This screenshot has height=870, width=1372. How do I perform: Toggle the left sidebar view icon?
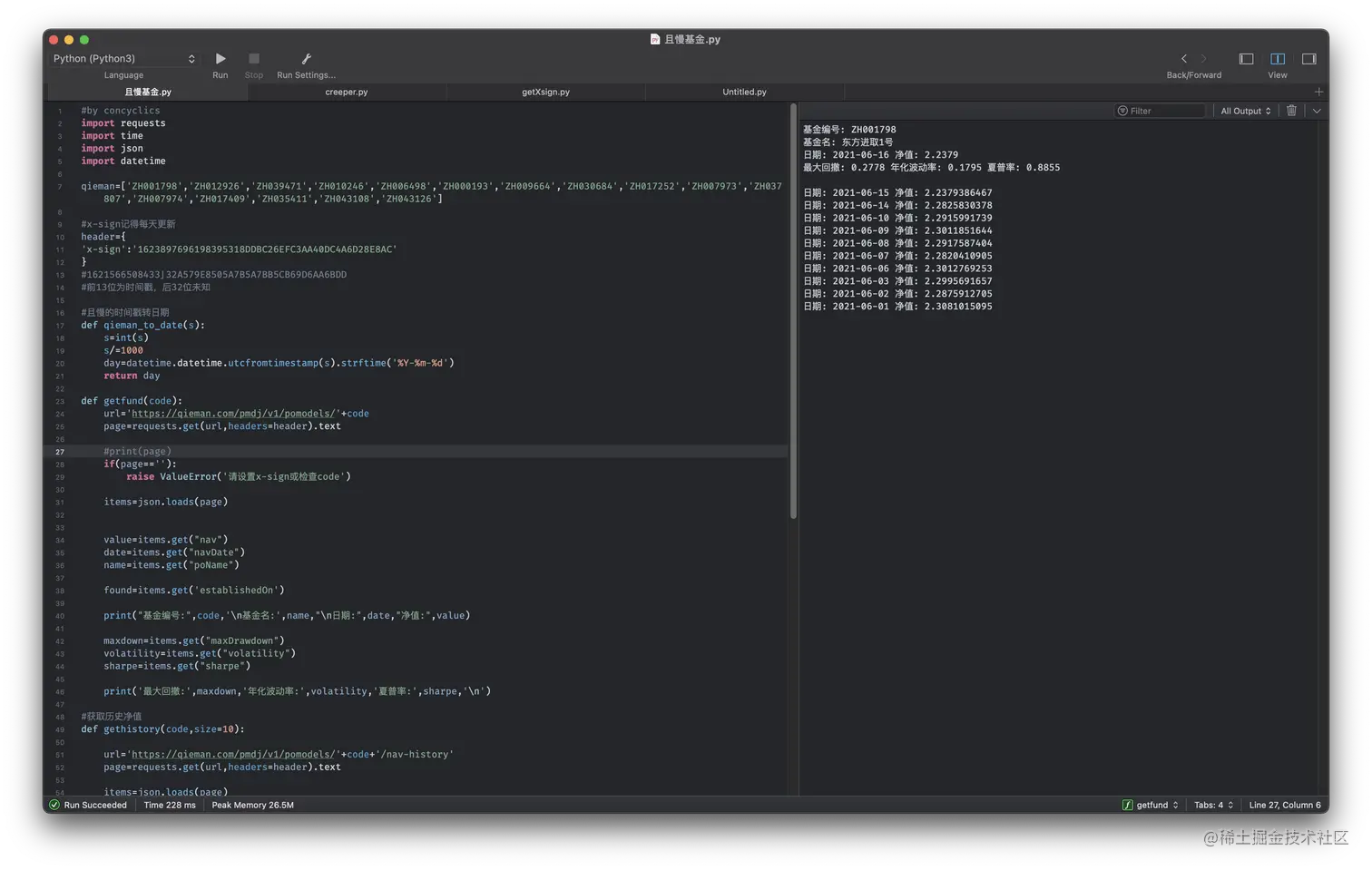(1246, 59)
